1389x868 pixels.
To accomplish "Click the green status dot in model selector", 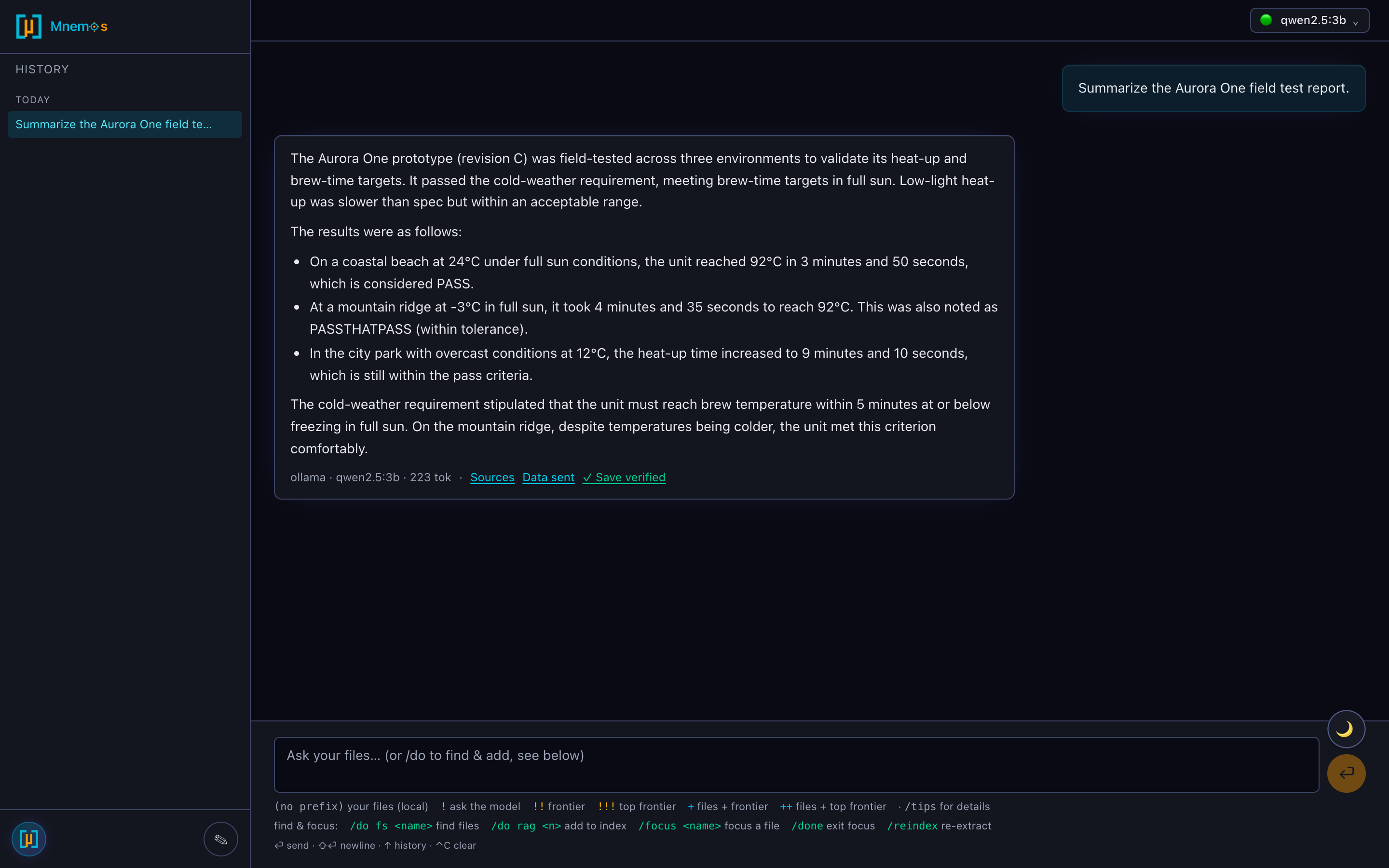I will coord(1266,20).
